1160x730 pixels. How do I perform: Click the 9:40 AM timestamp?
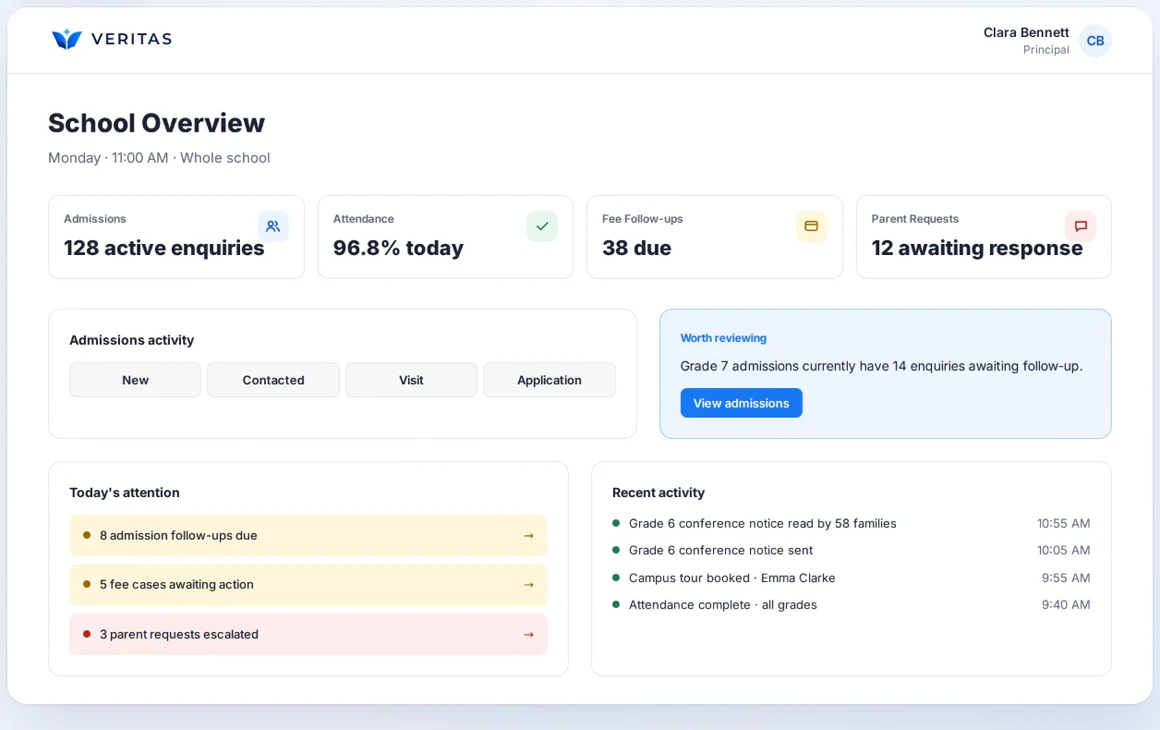(1066, 605)
